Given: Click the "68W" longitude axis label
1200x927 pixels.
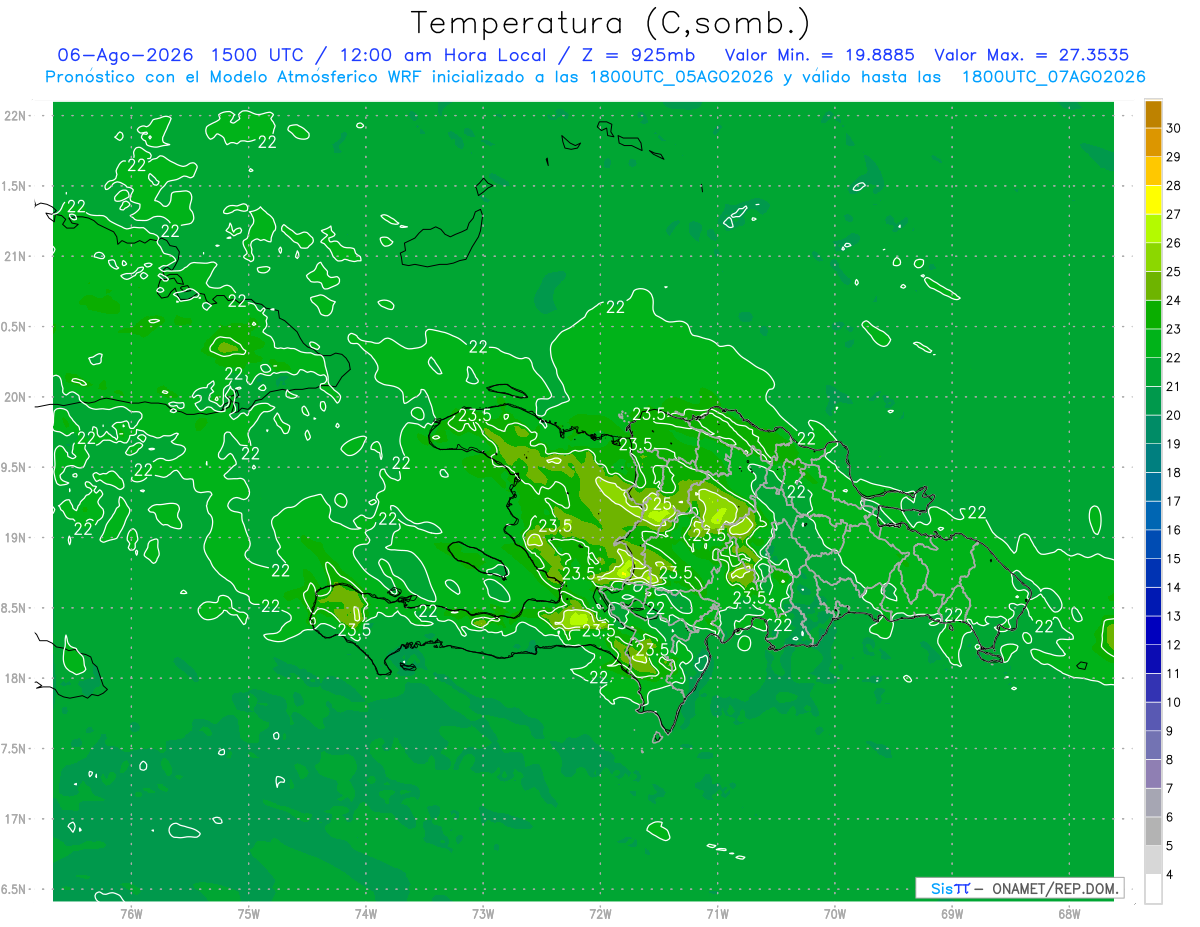Looking at the screenshot, I should 1069,914.
